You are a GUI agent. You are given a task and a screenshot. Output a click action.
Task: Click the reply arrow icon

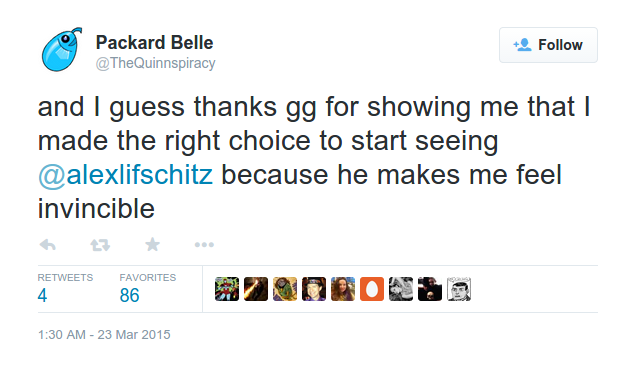click(48, 245)
